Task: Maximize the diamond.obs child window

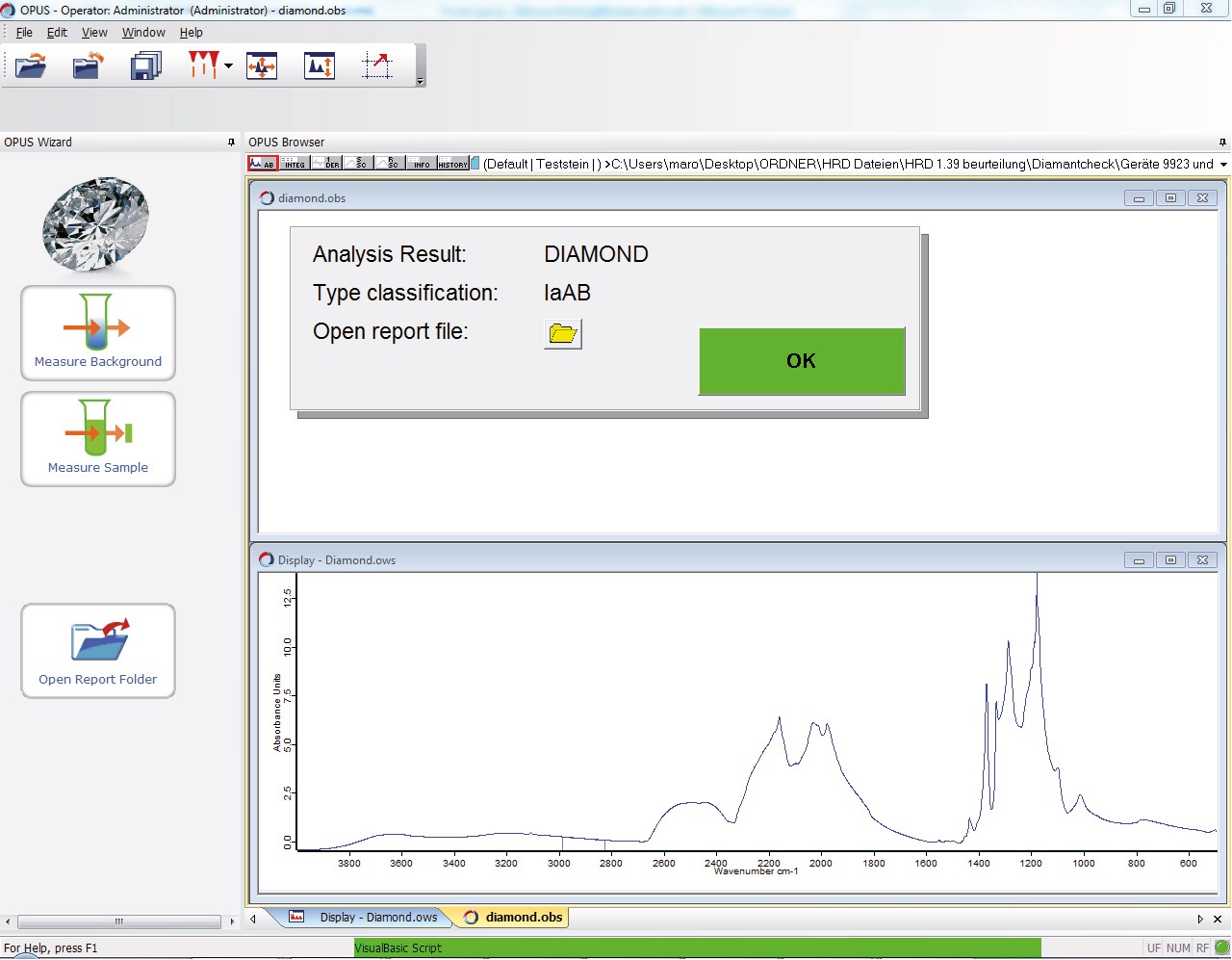Action: coord(1170,198)
